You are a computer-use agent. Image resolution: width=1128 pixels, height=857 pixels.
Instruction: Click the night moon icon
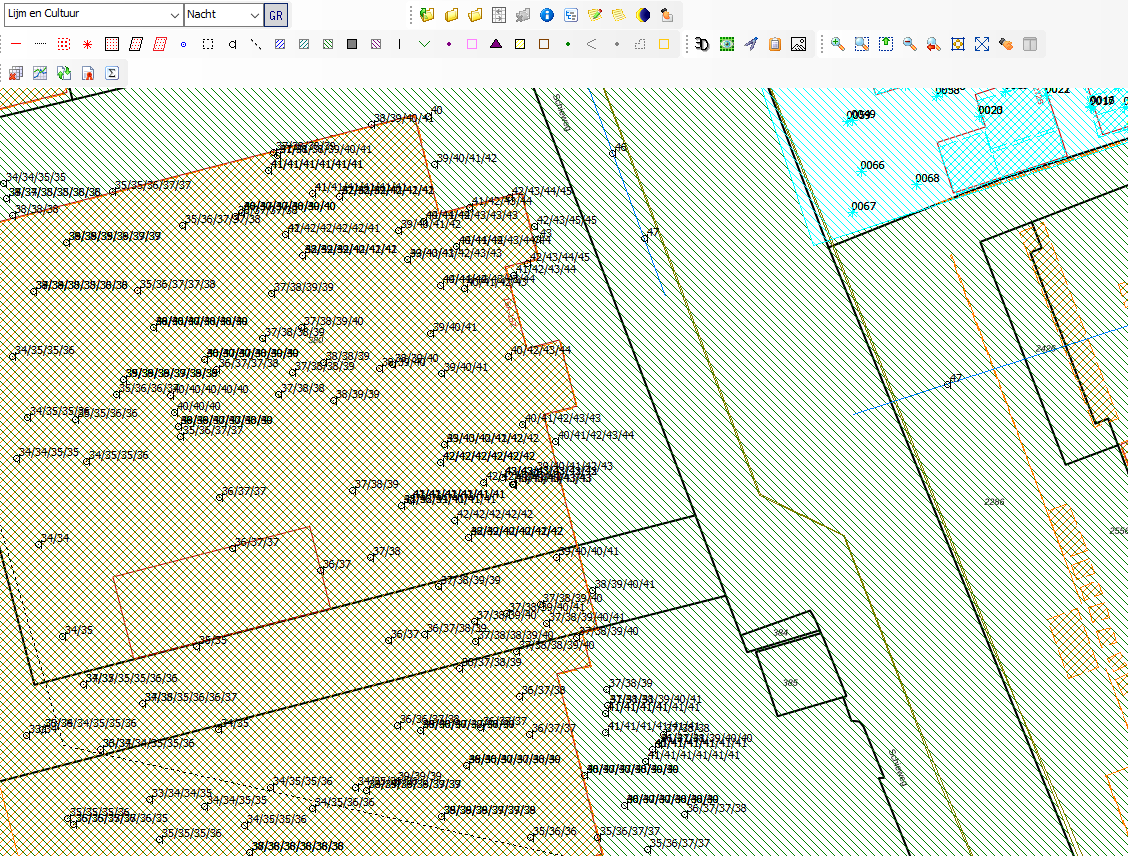643,15
